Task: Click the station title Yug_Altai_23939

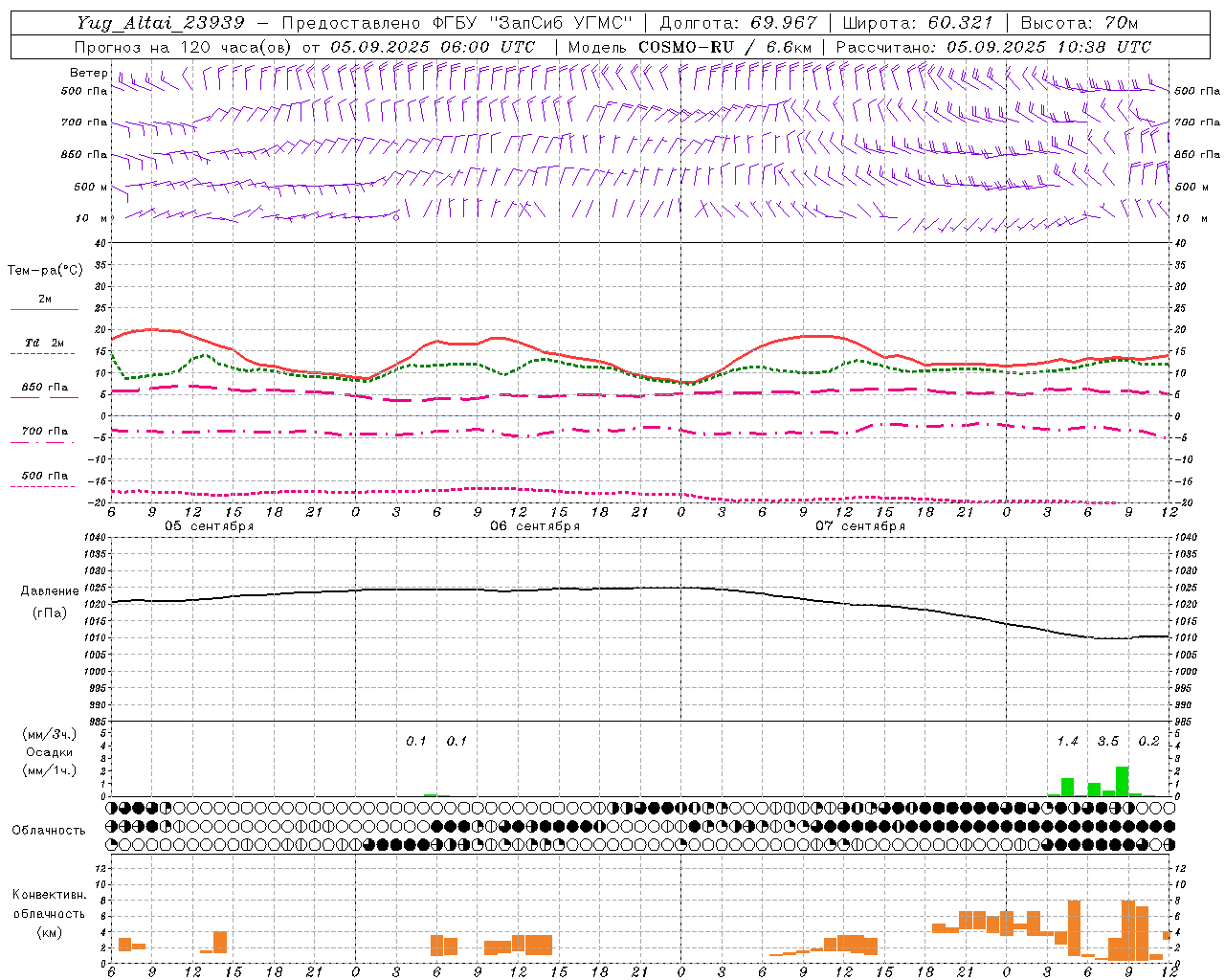Action: [x=161, y=23]
